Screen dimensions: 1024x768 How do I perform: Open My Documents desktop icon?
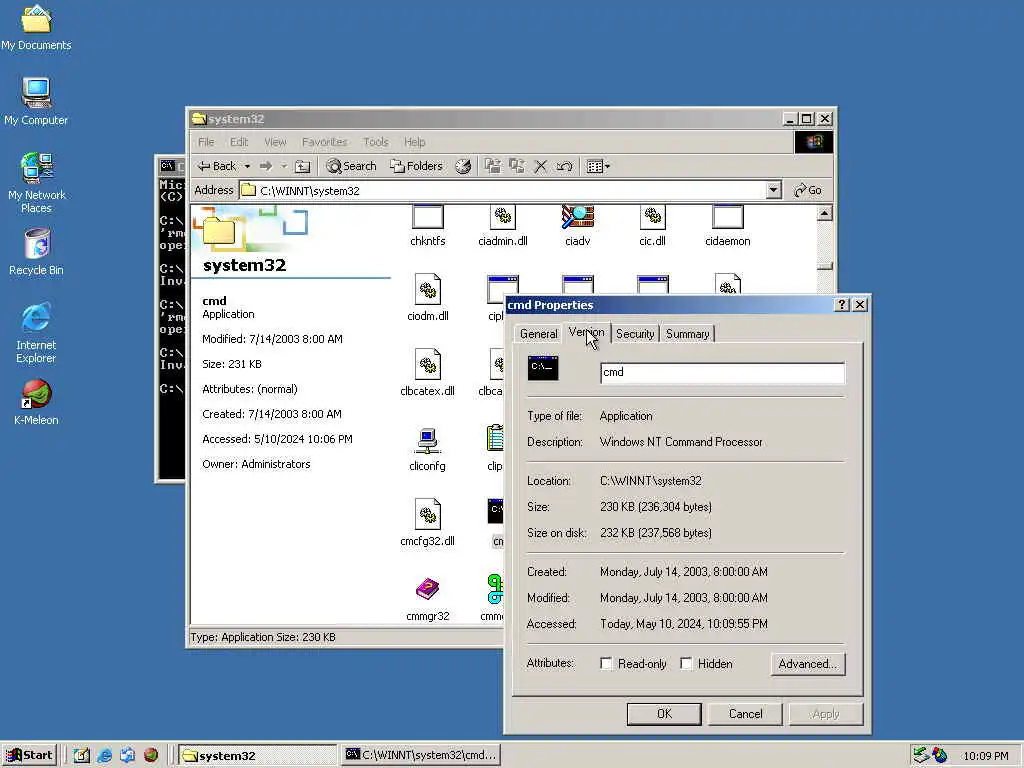pyautogui.click(x=36, y=27)
